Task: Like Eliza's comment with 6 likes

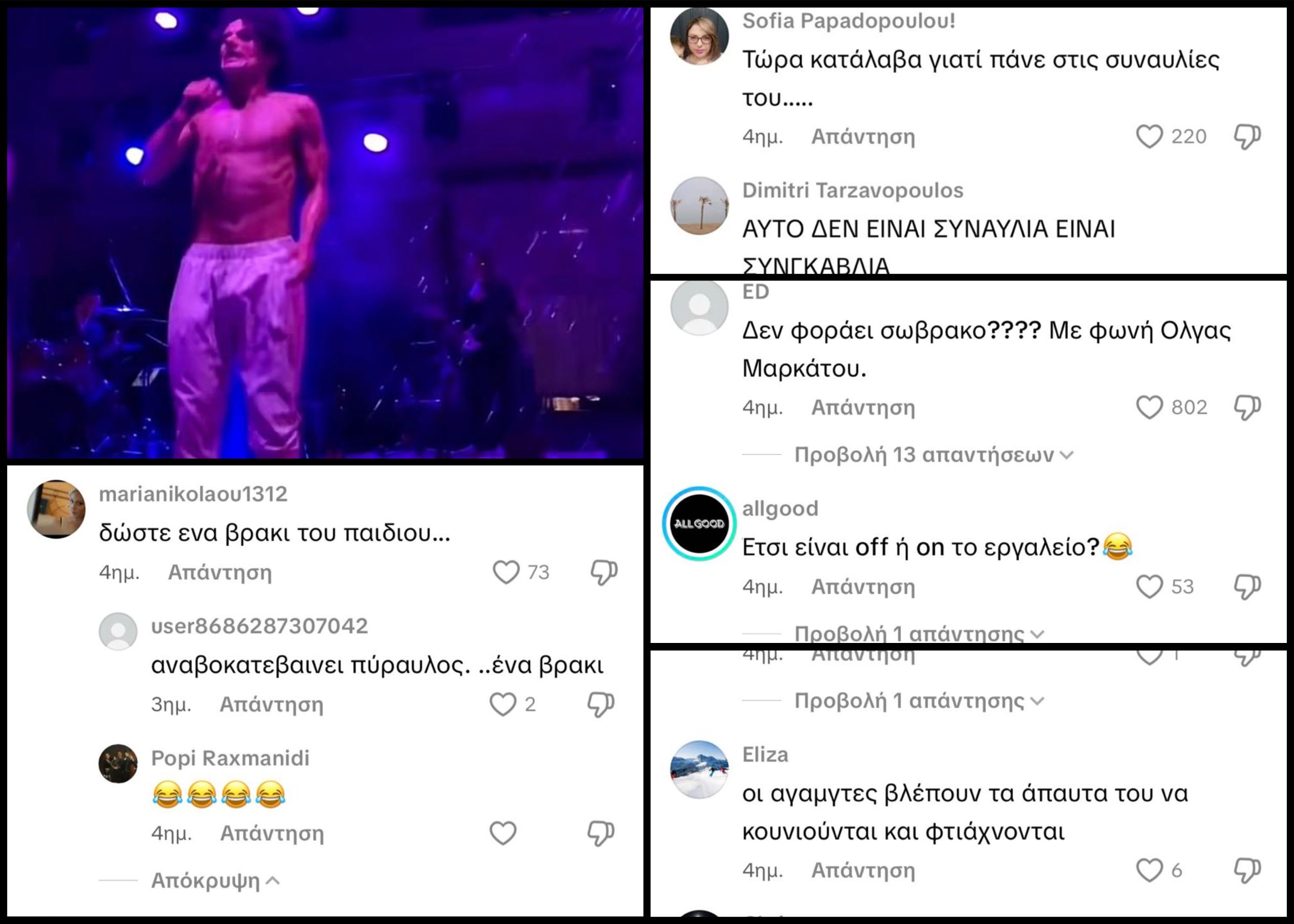Action: (1149, 870)
